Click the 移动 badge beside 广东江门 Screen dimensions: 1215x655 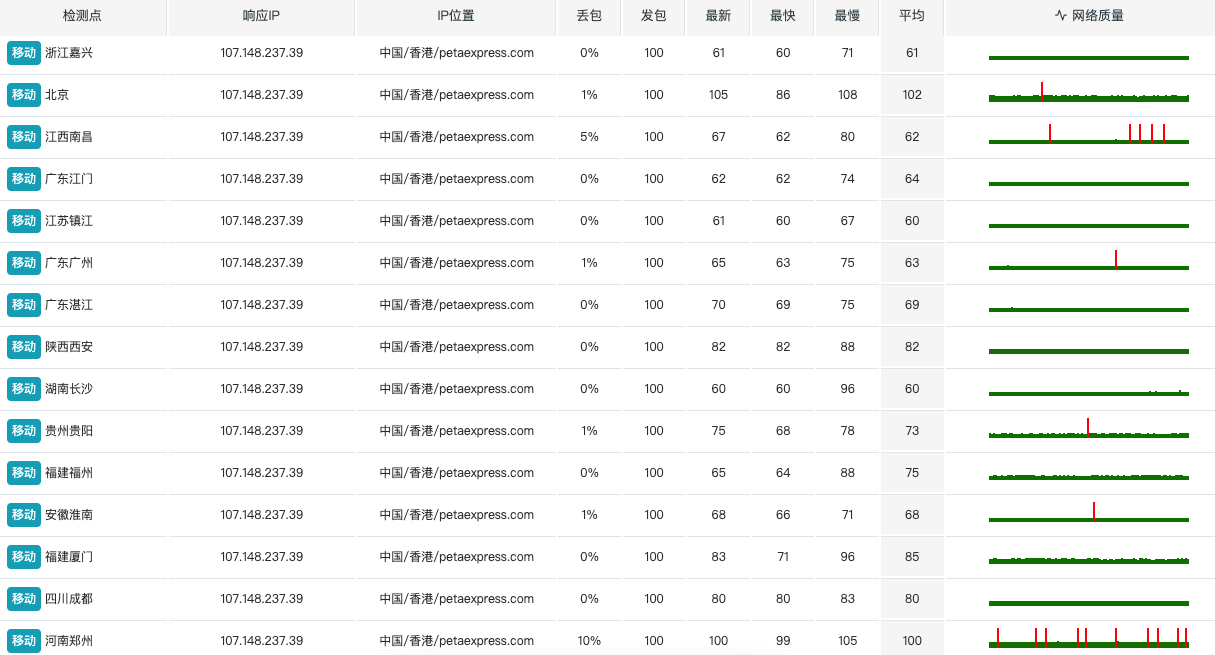pyautogui.click(x=23, y=179)
